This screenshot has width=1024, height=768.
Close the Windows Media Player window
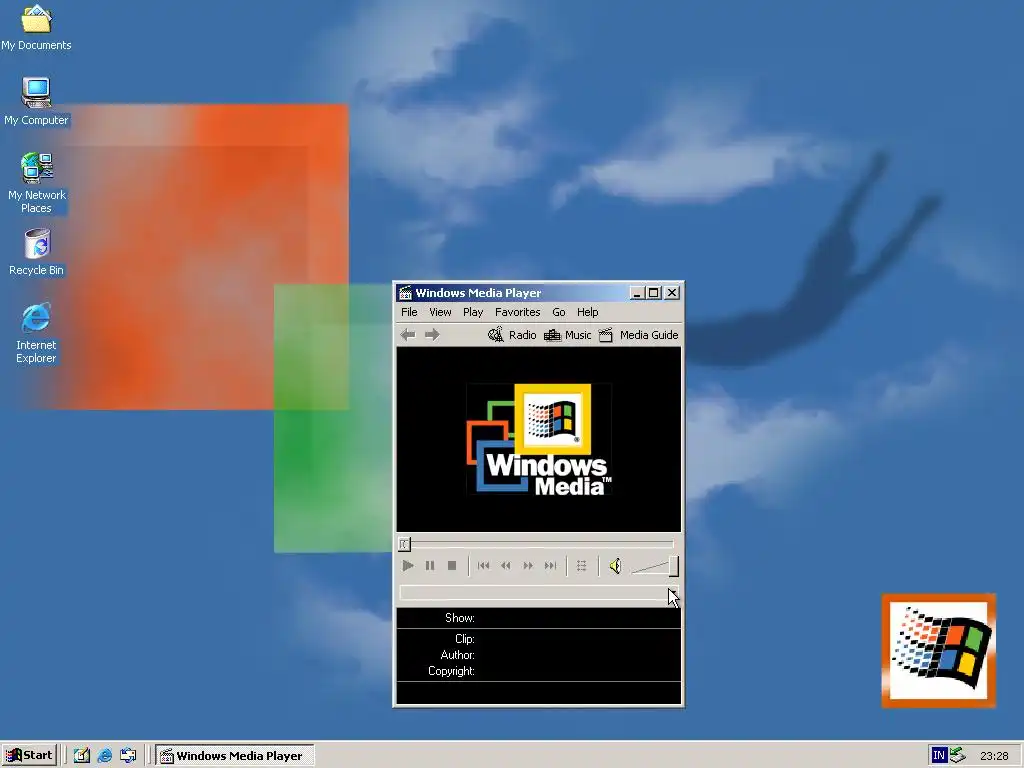point(672,293)
